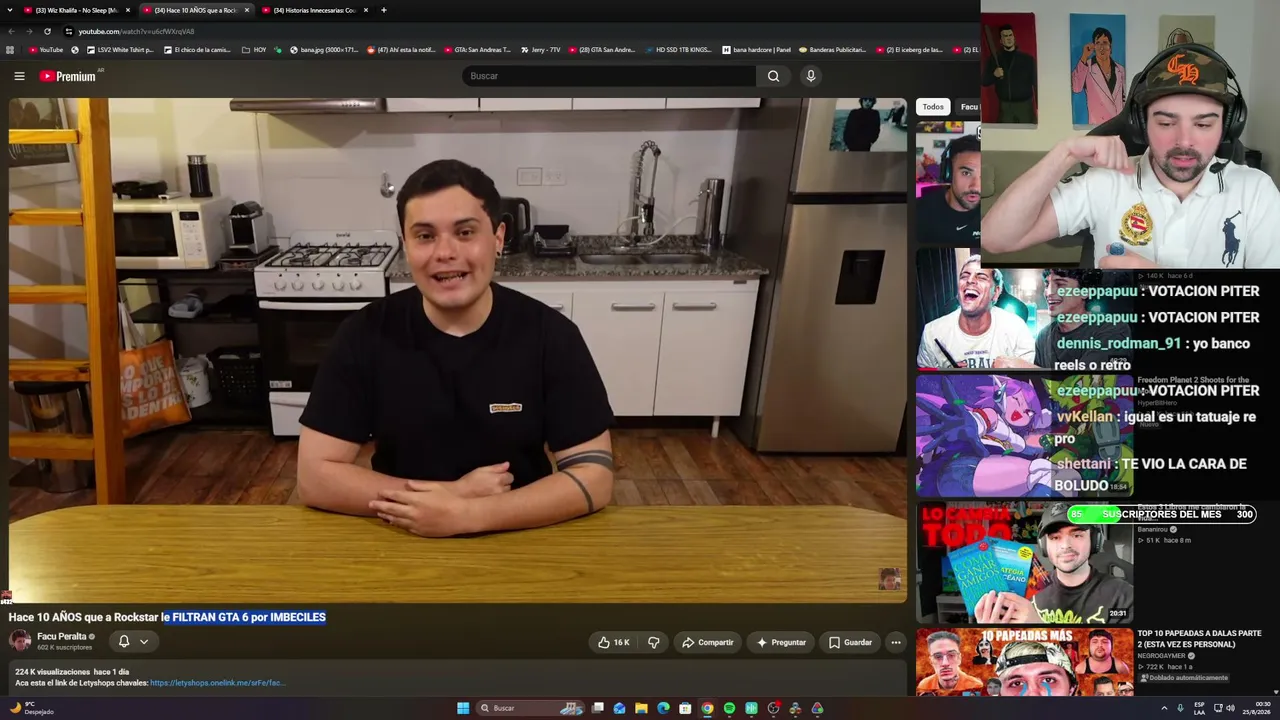Go to YouTube Premium home logo
Viewport: 1280px width, 720px height.
click(68, 76)
